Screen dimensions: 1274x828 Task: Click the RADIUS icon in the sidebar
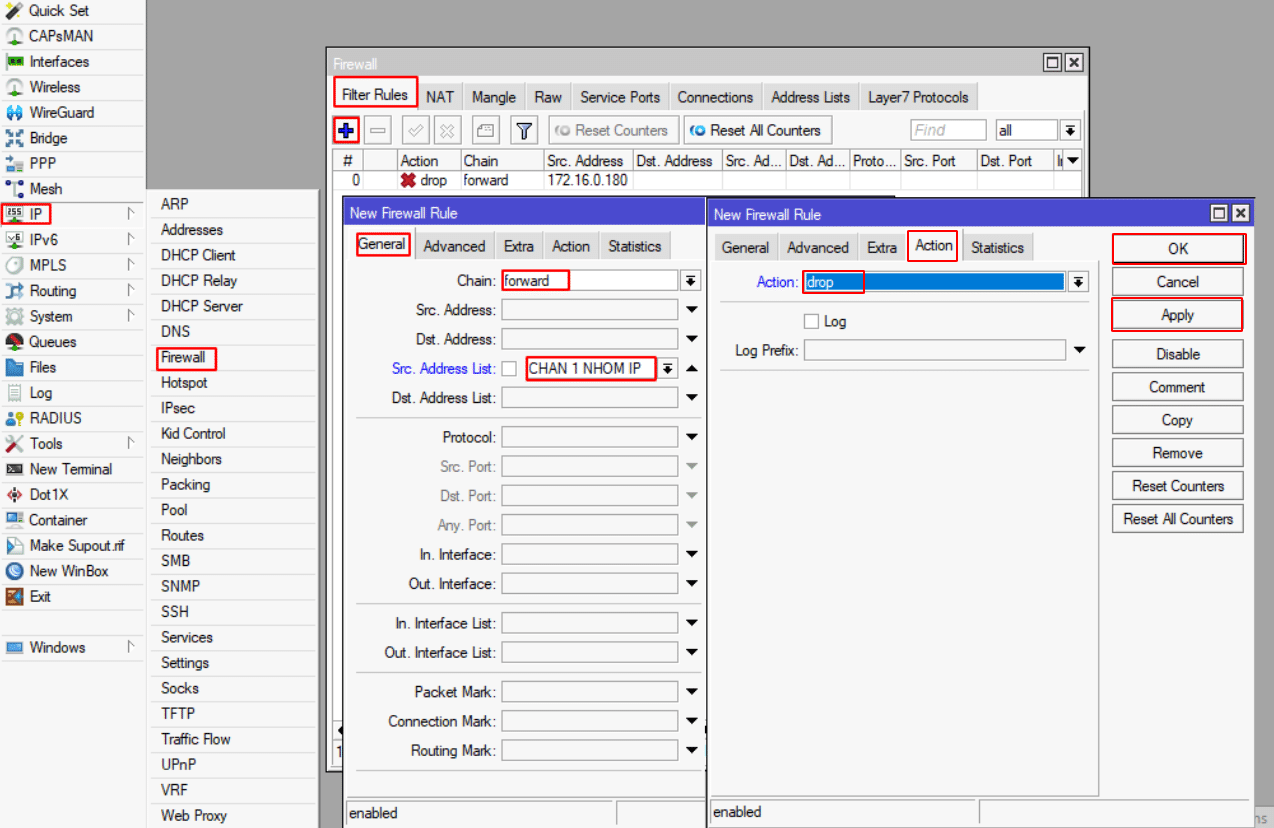tap(14, 418)
